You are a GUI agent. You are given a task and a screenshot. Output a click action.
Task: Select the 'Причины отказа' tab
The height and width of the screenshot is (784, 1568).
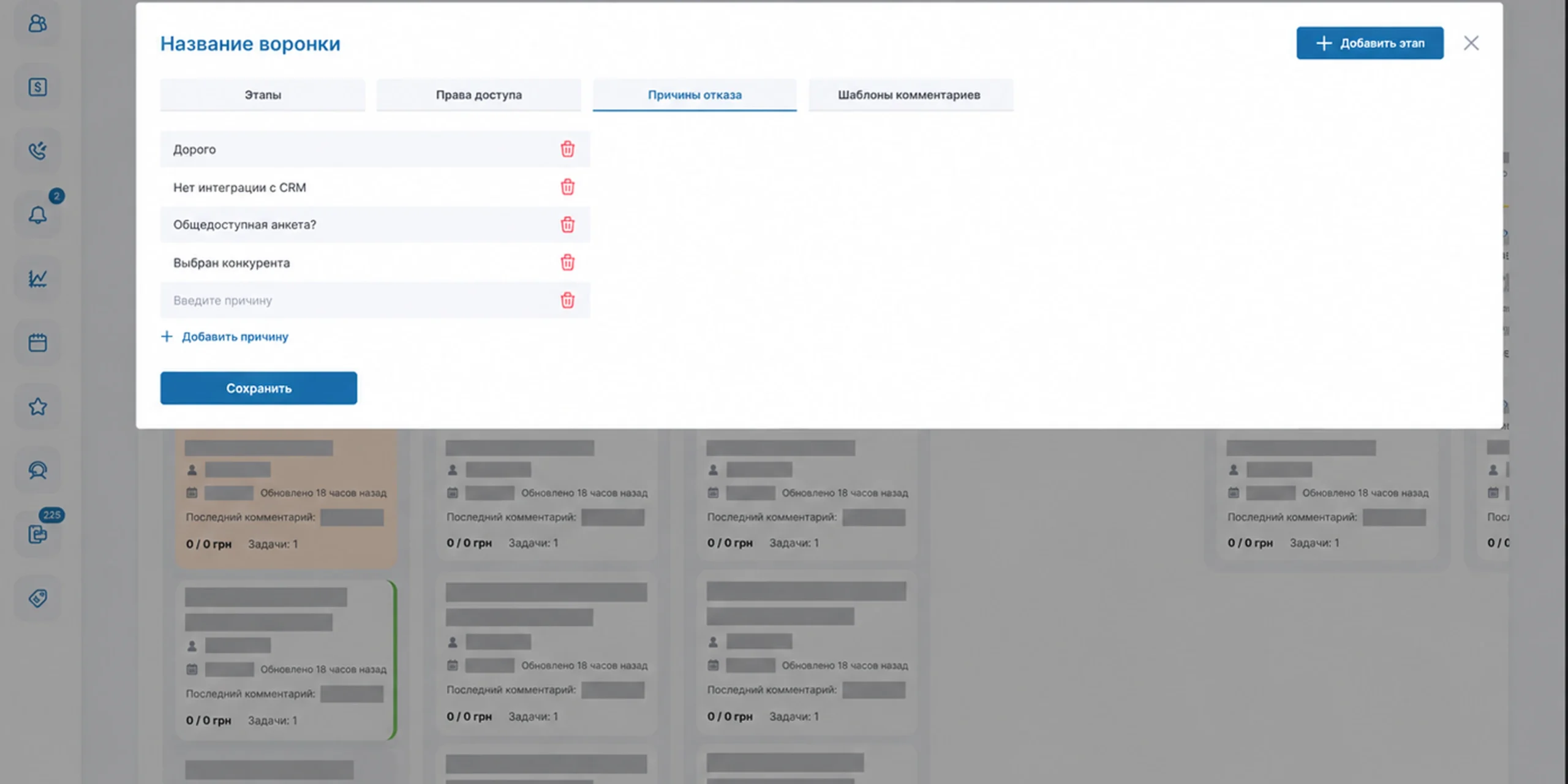pos(695,95)
